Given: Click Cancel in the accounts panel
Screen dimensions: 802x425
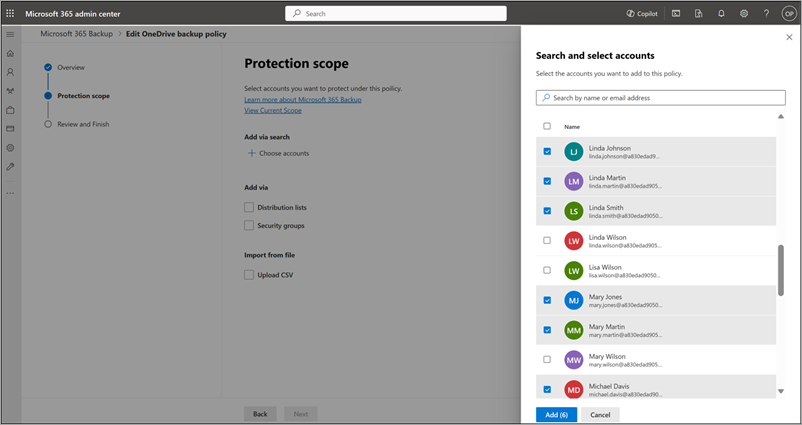Looking at the screenshot, I should click(x=600, y=415).
